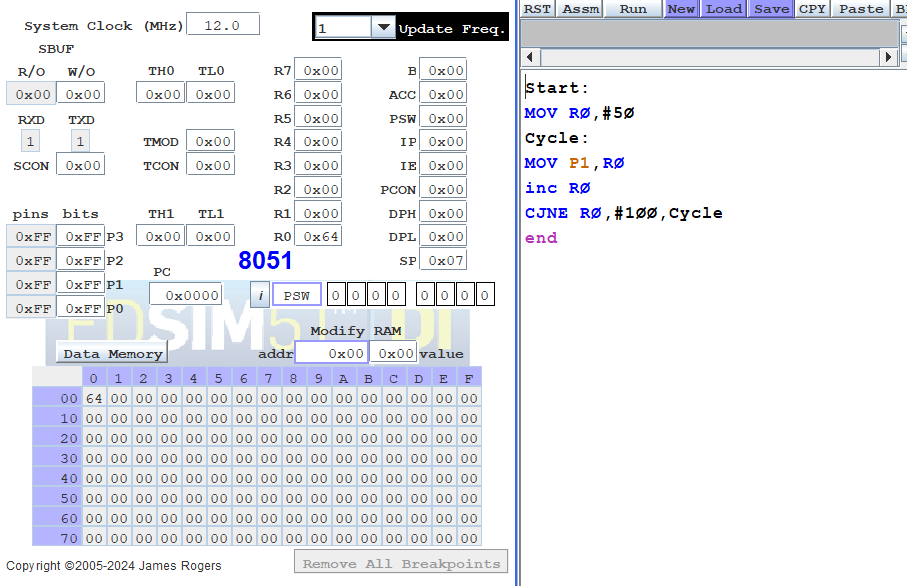This screenshot has width=907, height=586.
Task: Click the R4 register value
Action: click(318, 141)
